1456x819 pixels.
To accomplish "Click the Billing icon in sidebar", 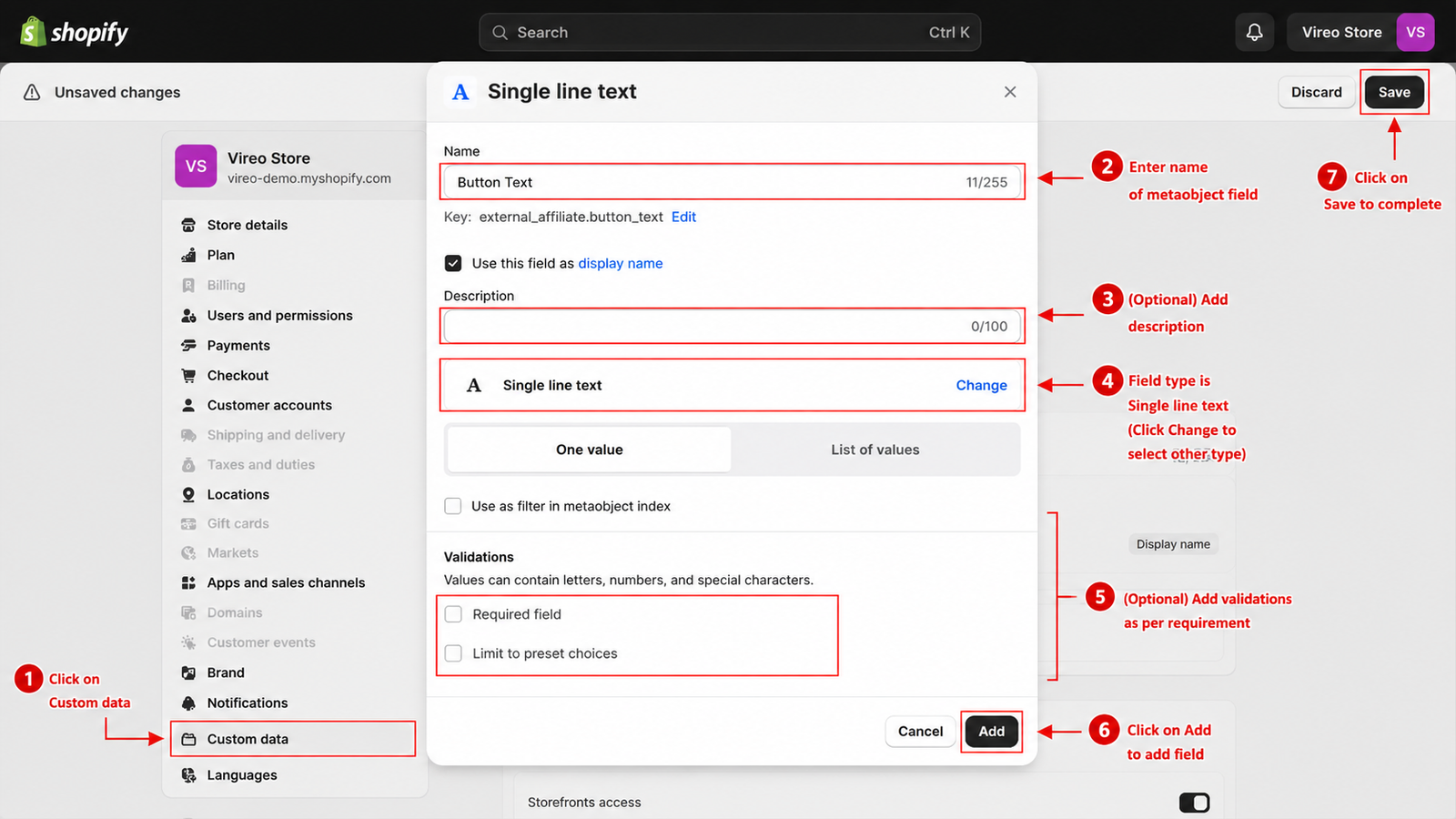I will pos(188,285).
